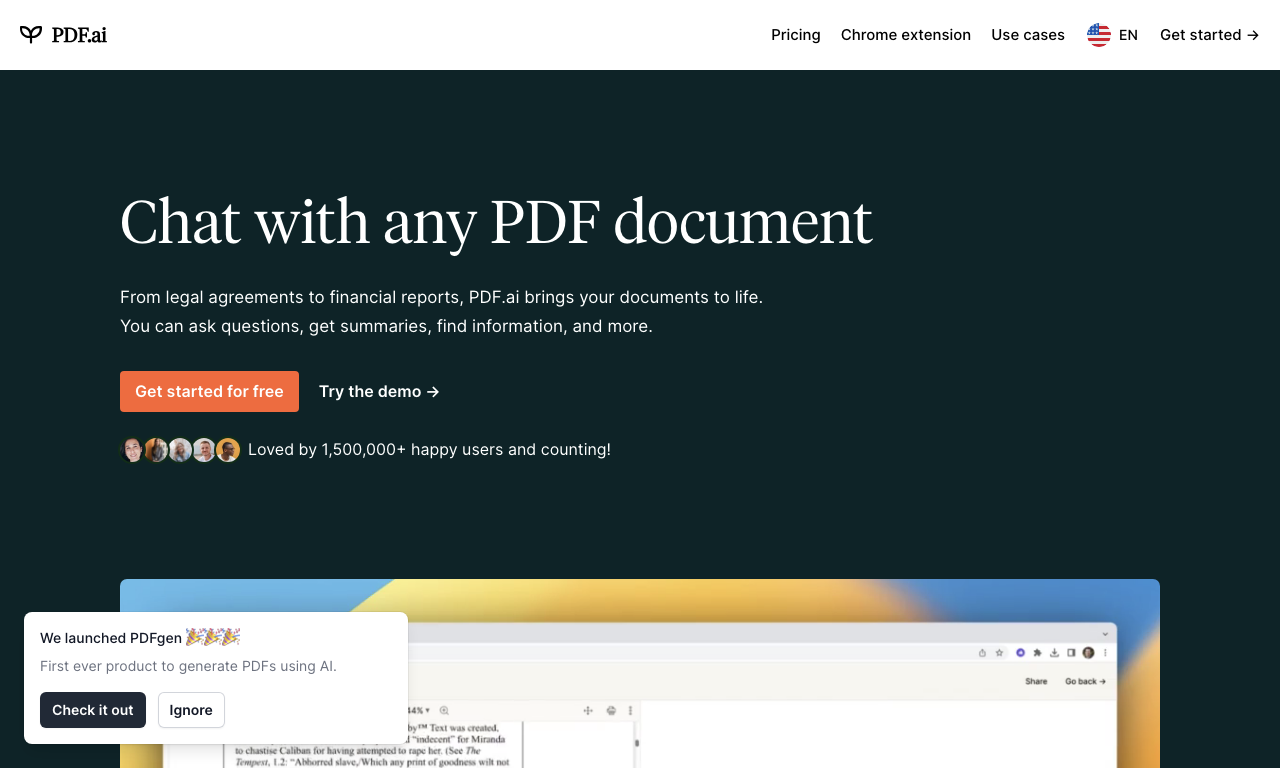The height and width of the screenshot is (768, 1280).
Task: Dismiss the PDFgen popup with Ignore
Action: (191, 710)
